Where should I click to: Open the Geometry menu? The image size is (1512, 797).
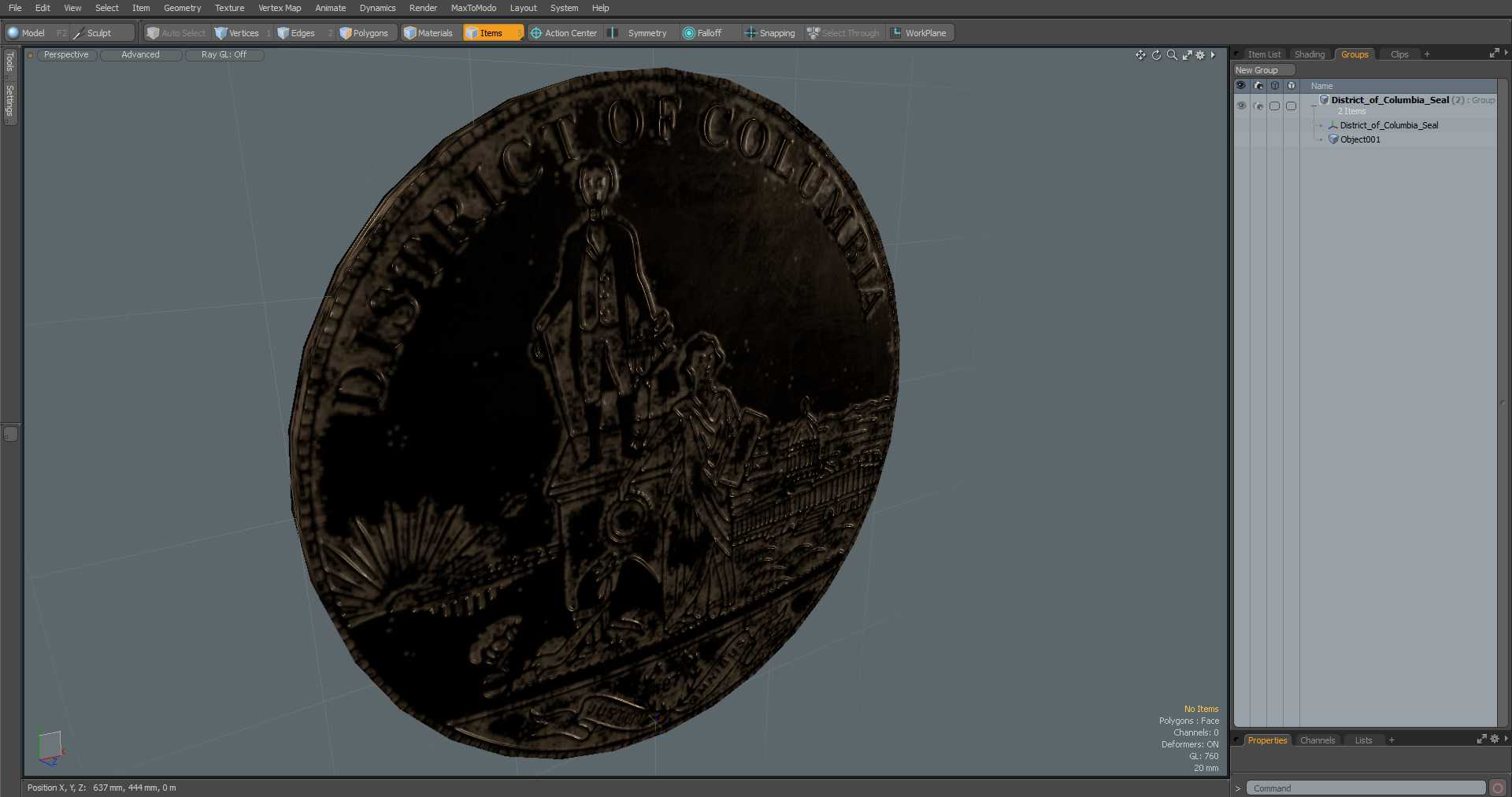pos(182,8)
